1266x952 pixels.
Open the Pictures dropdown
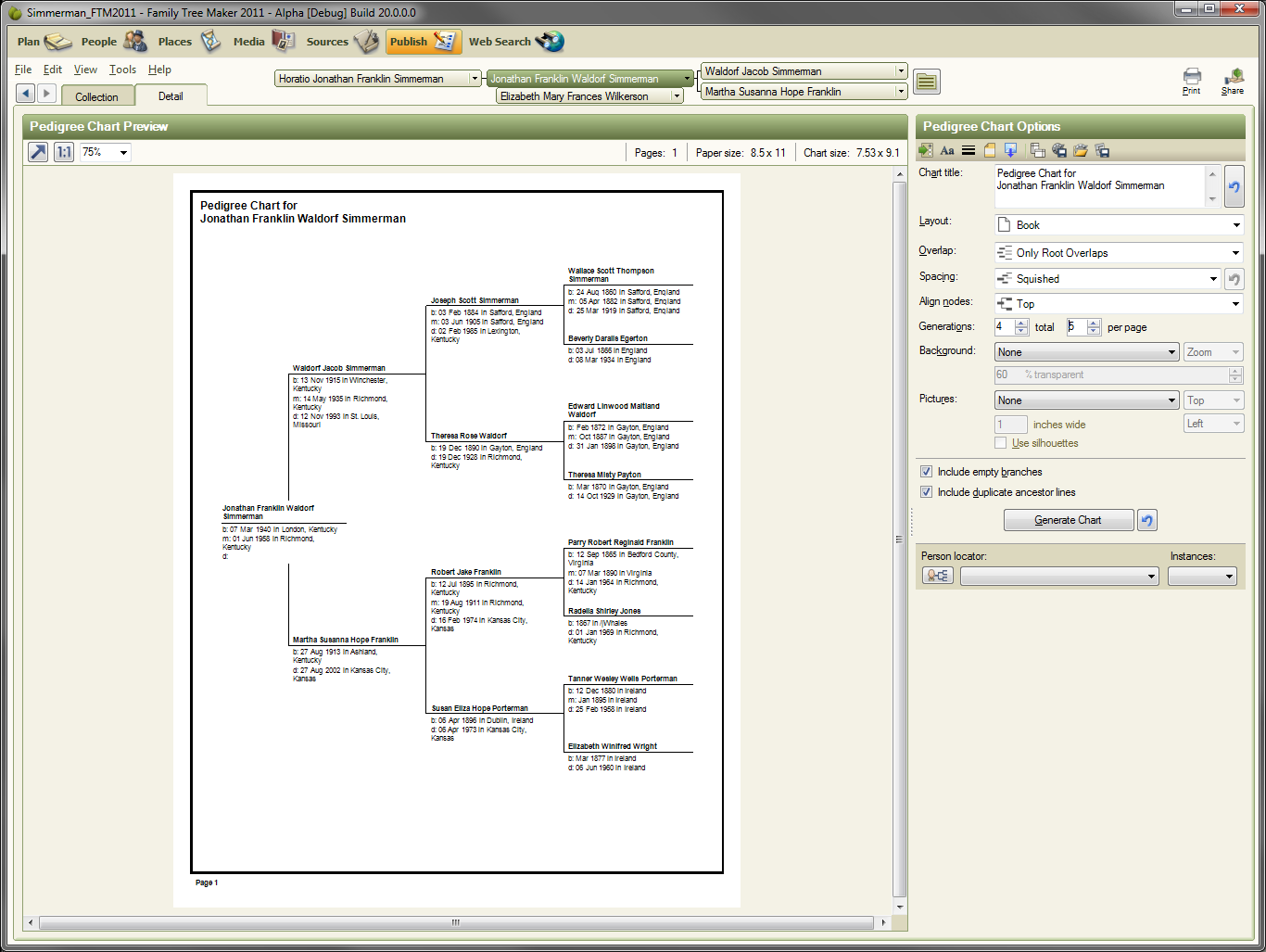tap(1087, 400)
